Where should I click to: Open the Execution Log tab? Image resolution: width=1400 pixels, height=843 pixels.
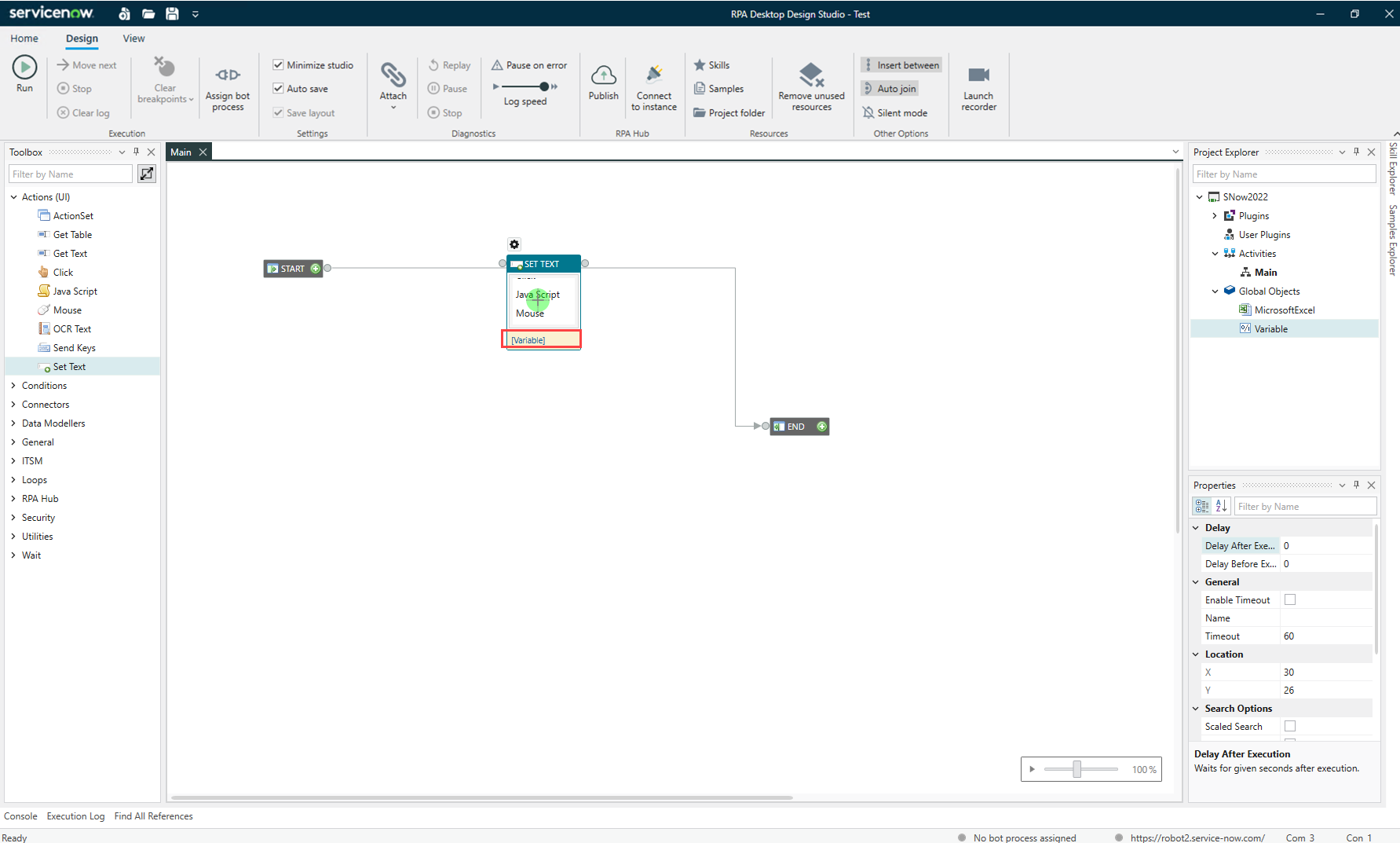coord(75,816)
